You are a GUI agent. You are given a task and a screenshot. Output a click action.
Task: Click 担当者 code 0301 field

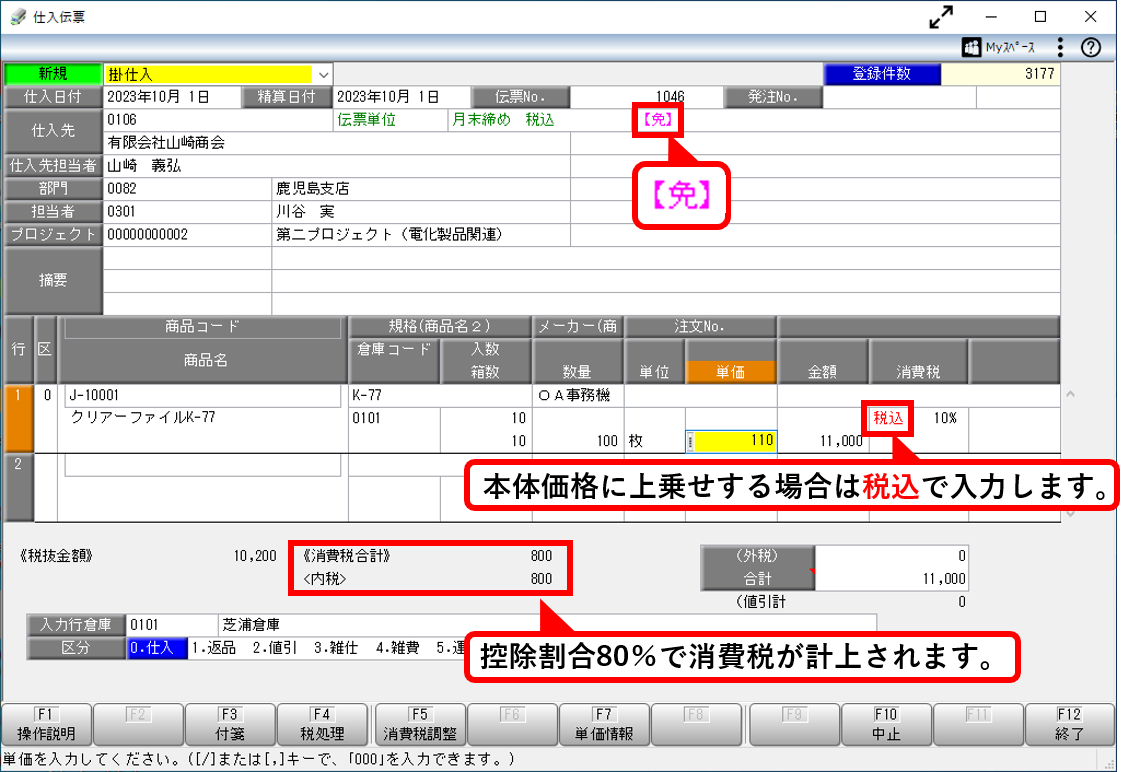[x=187, y=212]
